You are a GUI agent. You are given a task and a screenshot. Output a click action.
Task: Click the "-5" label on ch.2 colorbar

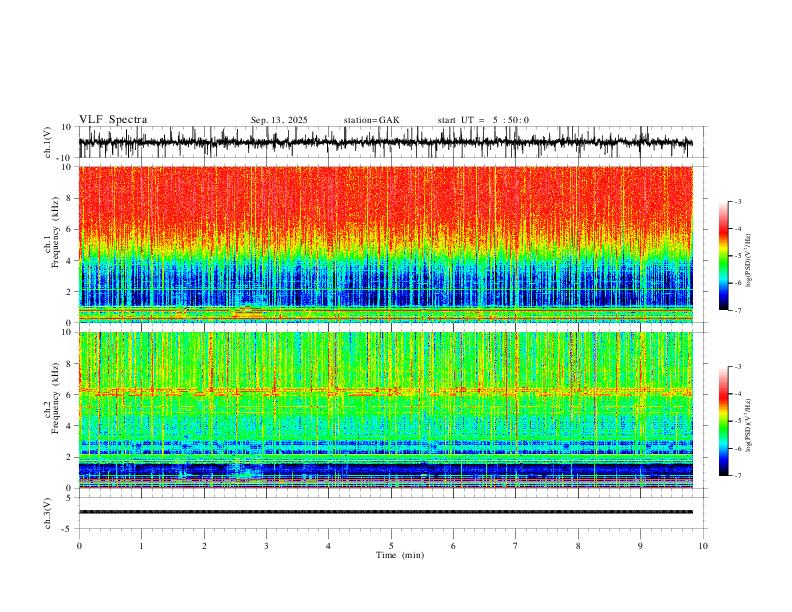coord(737,421)
